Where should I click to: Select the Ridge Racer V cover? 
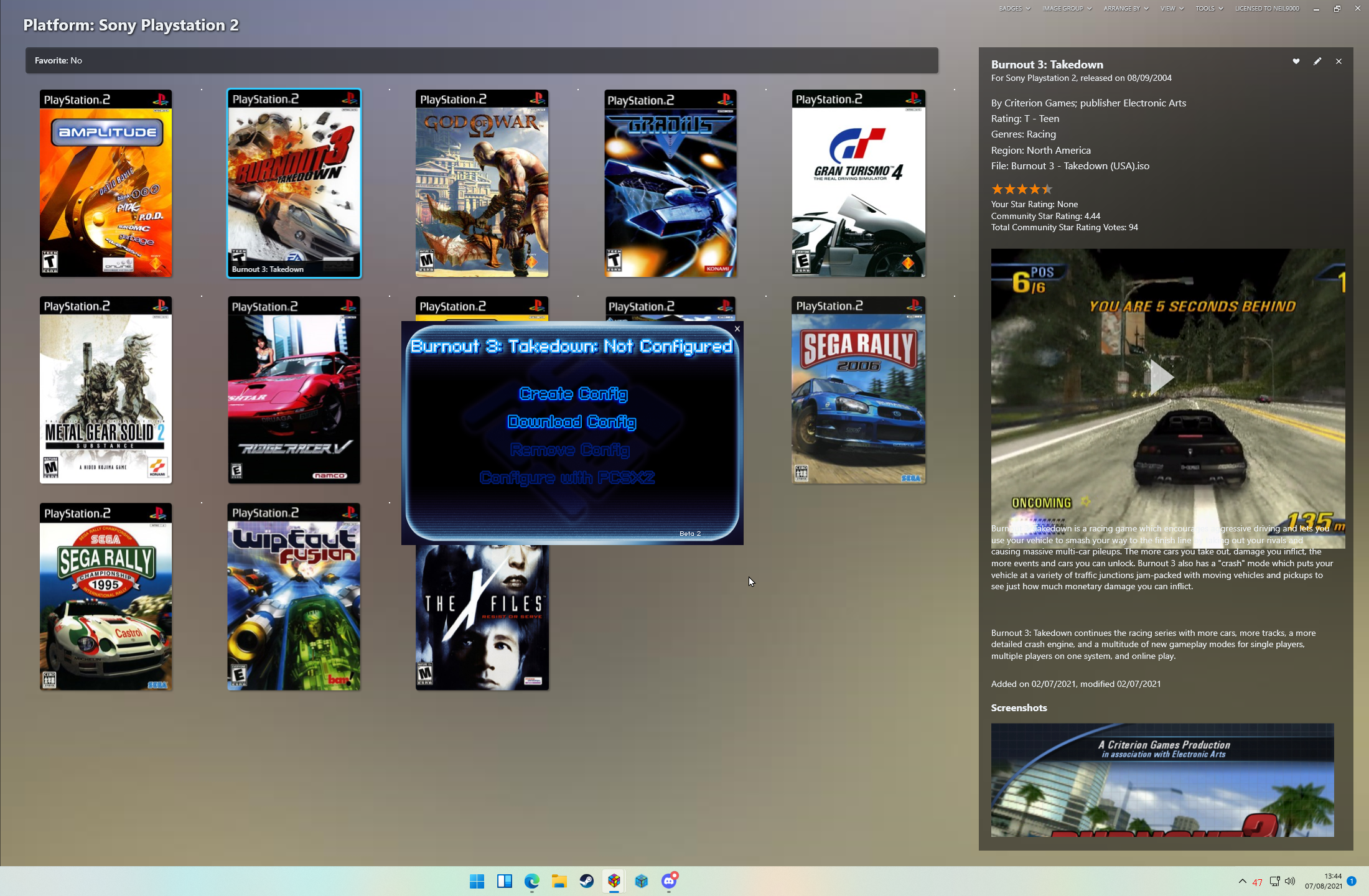tap(294, 390)
